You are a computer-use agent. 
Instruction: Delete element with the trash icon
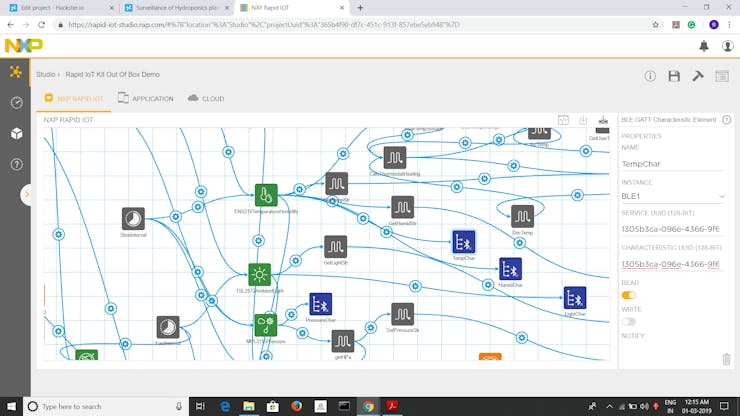[x=726, y=359]
